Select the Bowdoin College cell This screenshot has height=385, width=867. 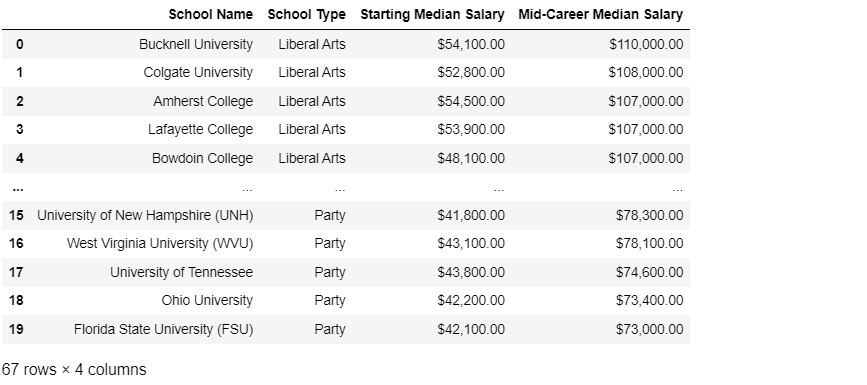click(x=202, y=158)
